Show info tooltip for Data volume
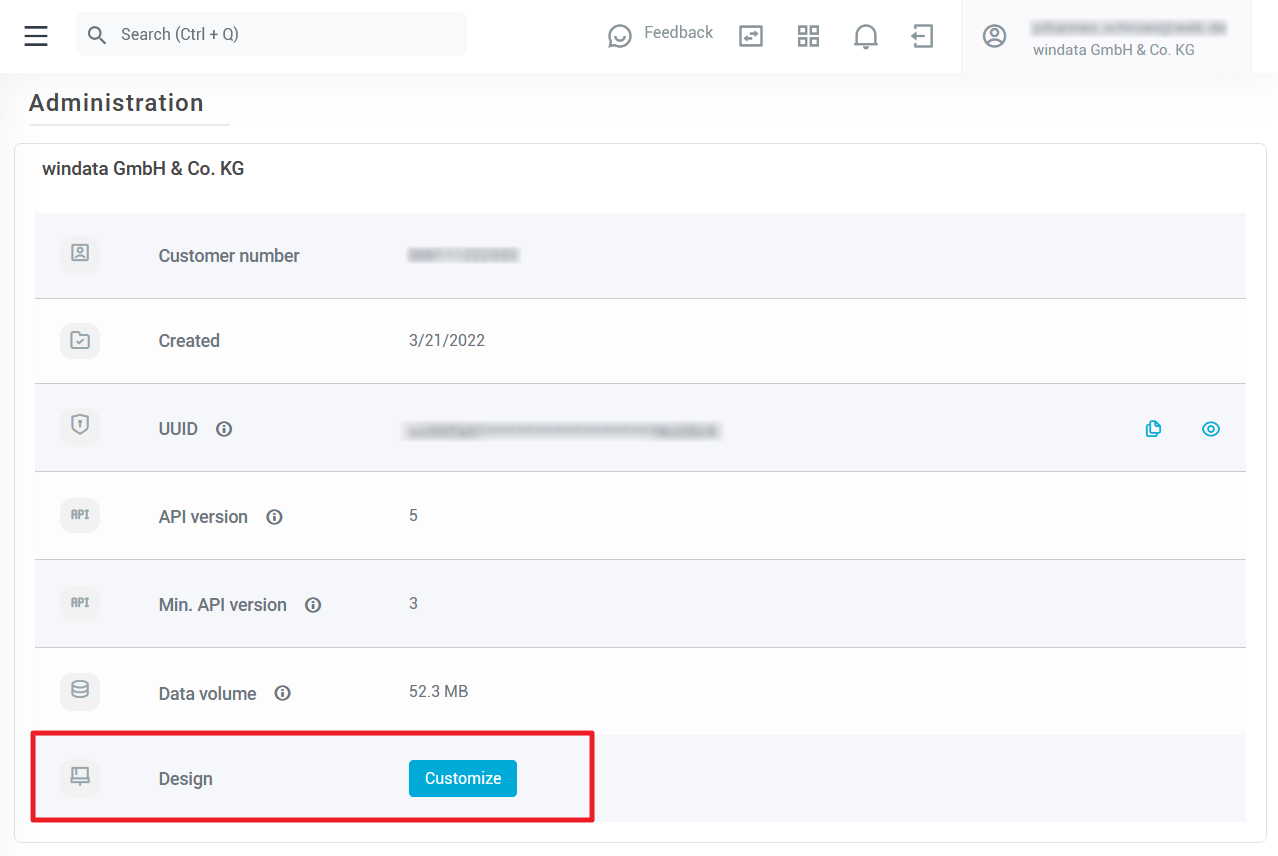 click(283, 693)
